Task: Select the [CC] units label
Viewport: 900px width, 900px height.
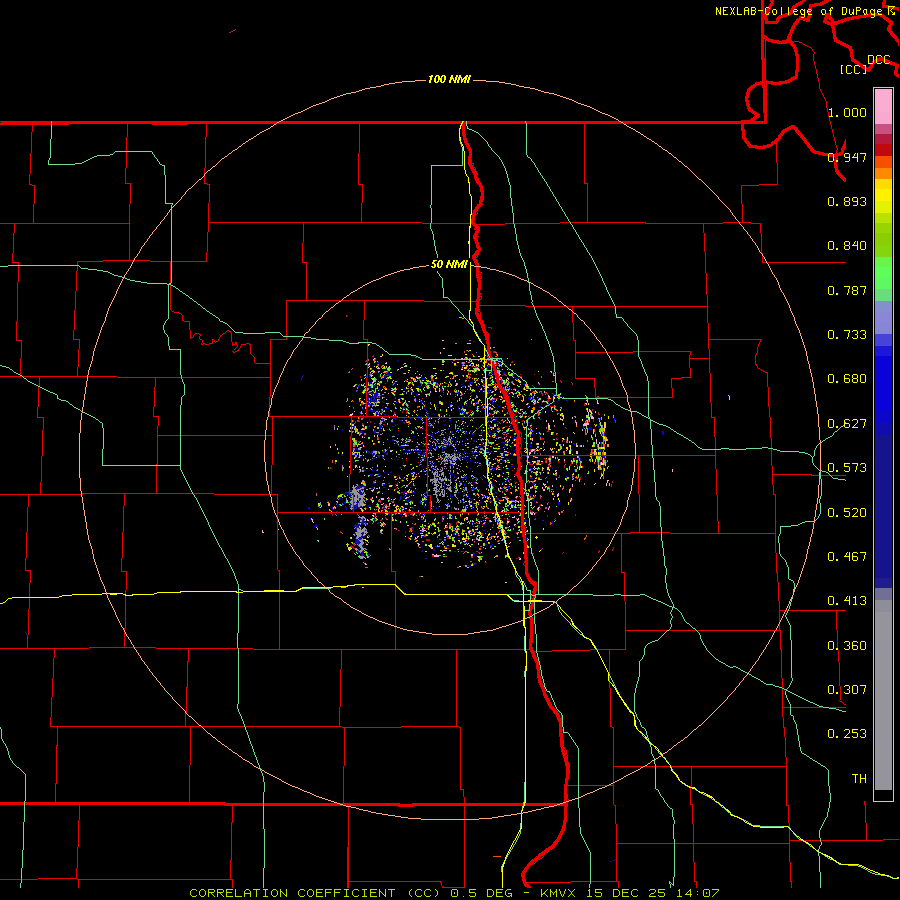Action: click(854, 69)
